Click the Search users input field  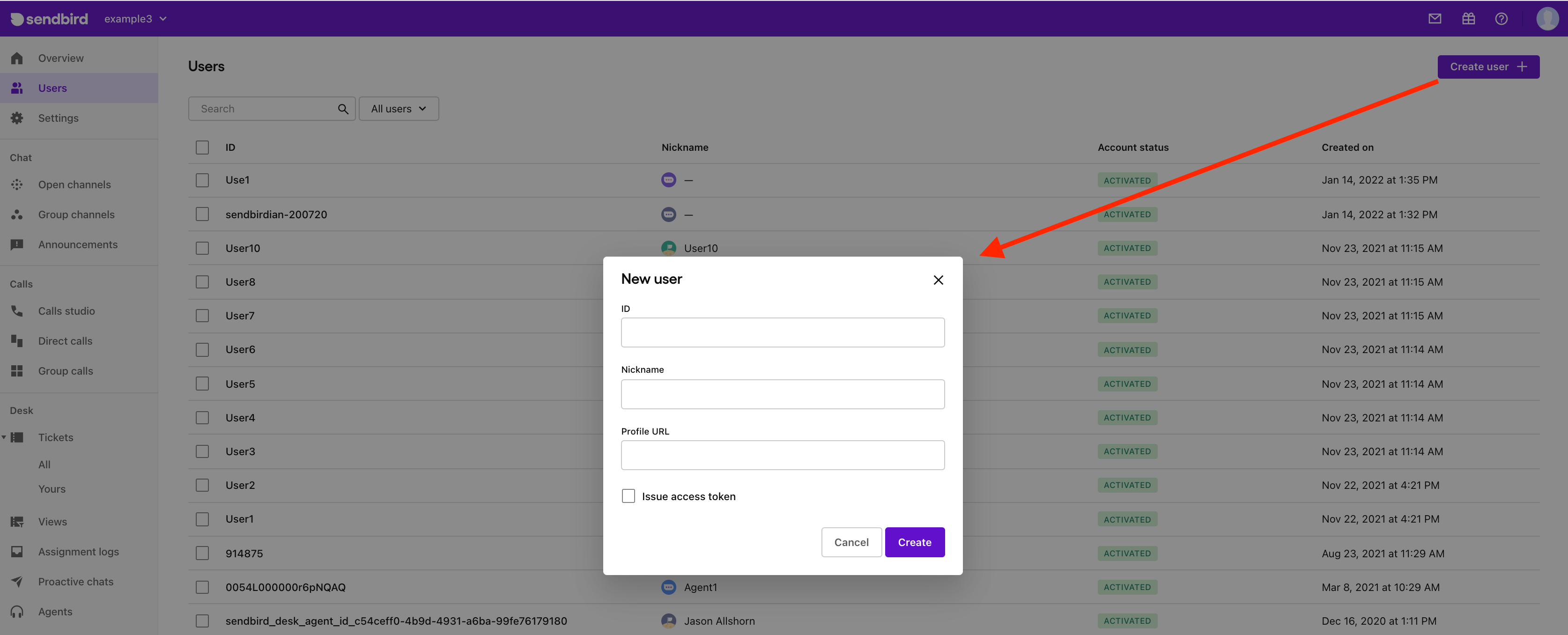click(x=264, y=108)
